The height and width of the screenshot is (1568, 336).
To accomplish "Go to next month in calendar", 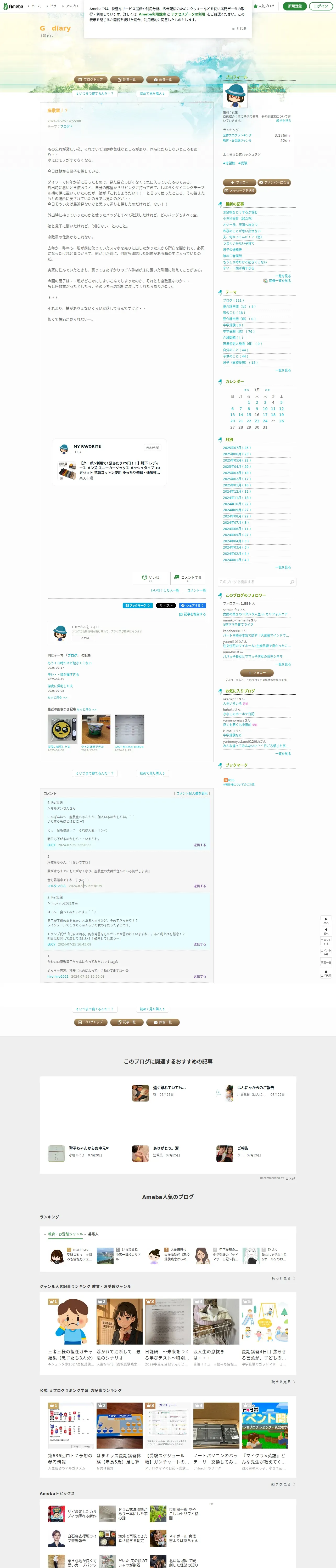I will click(x=267, y=390).
